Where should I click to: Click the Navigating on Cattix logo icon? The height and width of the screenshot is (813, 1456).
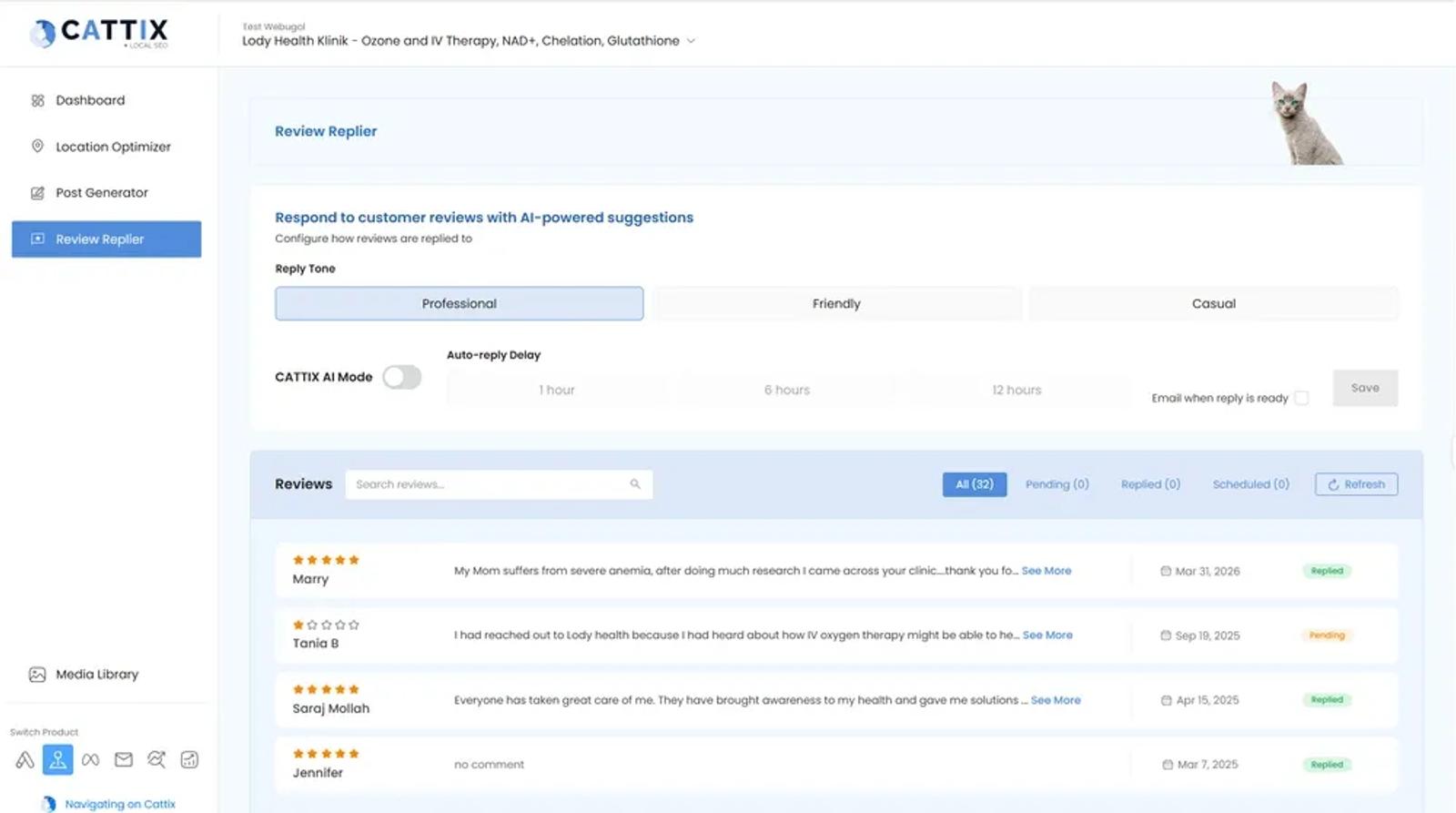[49, 804]
